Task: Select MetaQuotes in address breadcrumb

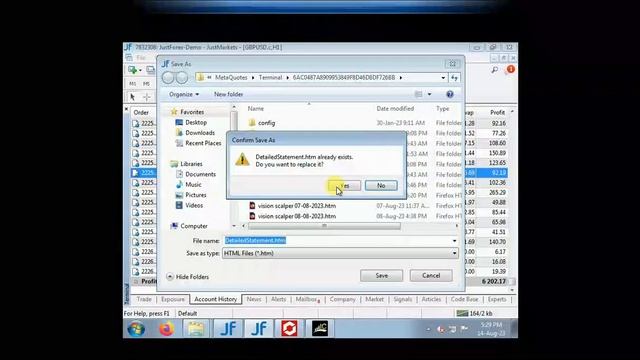Action: click(x=231, y=78)
